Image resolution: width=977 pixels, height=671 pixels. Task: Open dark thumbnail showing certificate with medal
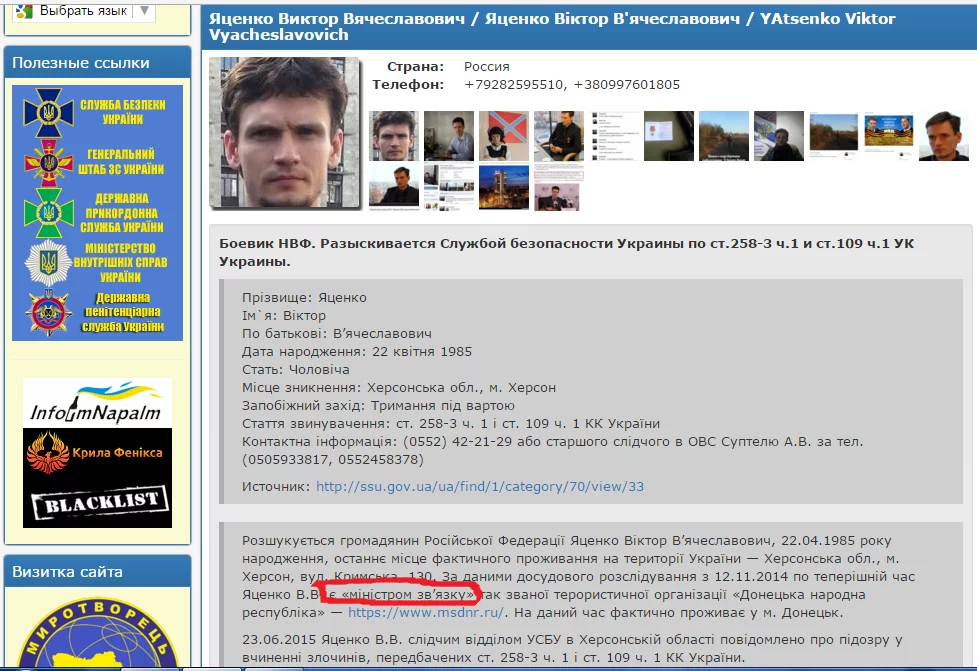[669, 136]
